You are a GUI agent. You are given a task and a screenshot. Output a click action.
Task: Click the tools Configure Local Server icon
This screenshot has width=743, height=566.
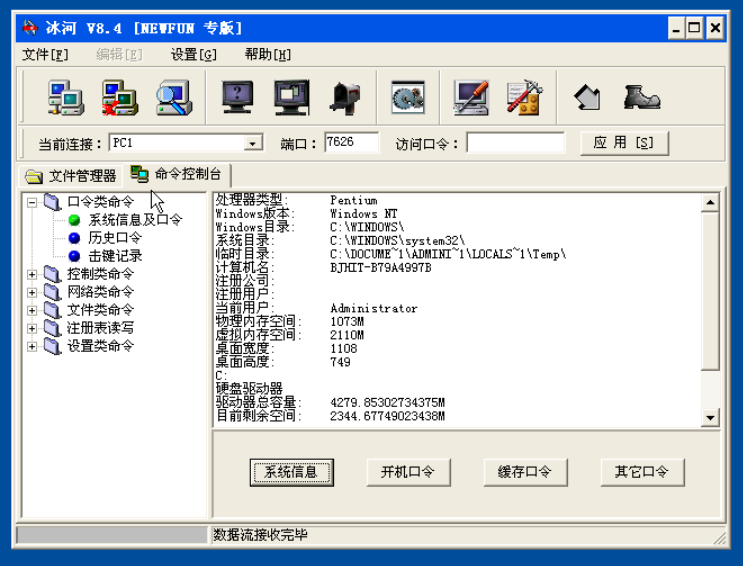pos(525,98)
